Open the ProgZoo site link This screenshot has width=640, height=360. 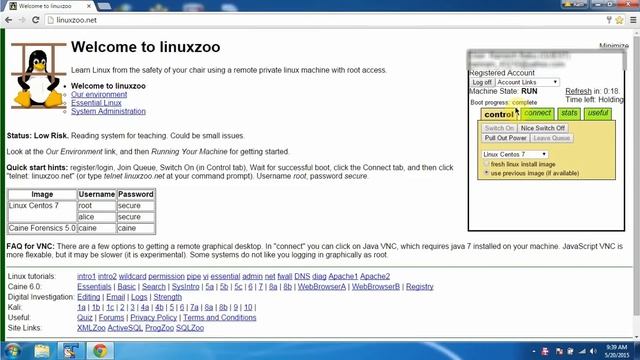159,328
